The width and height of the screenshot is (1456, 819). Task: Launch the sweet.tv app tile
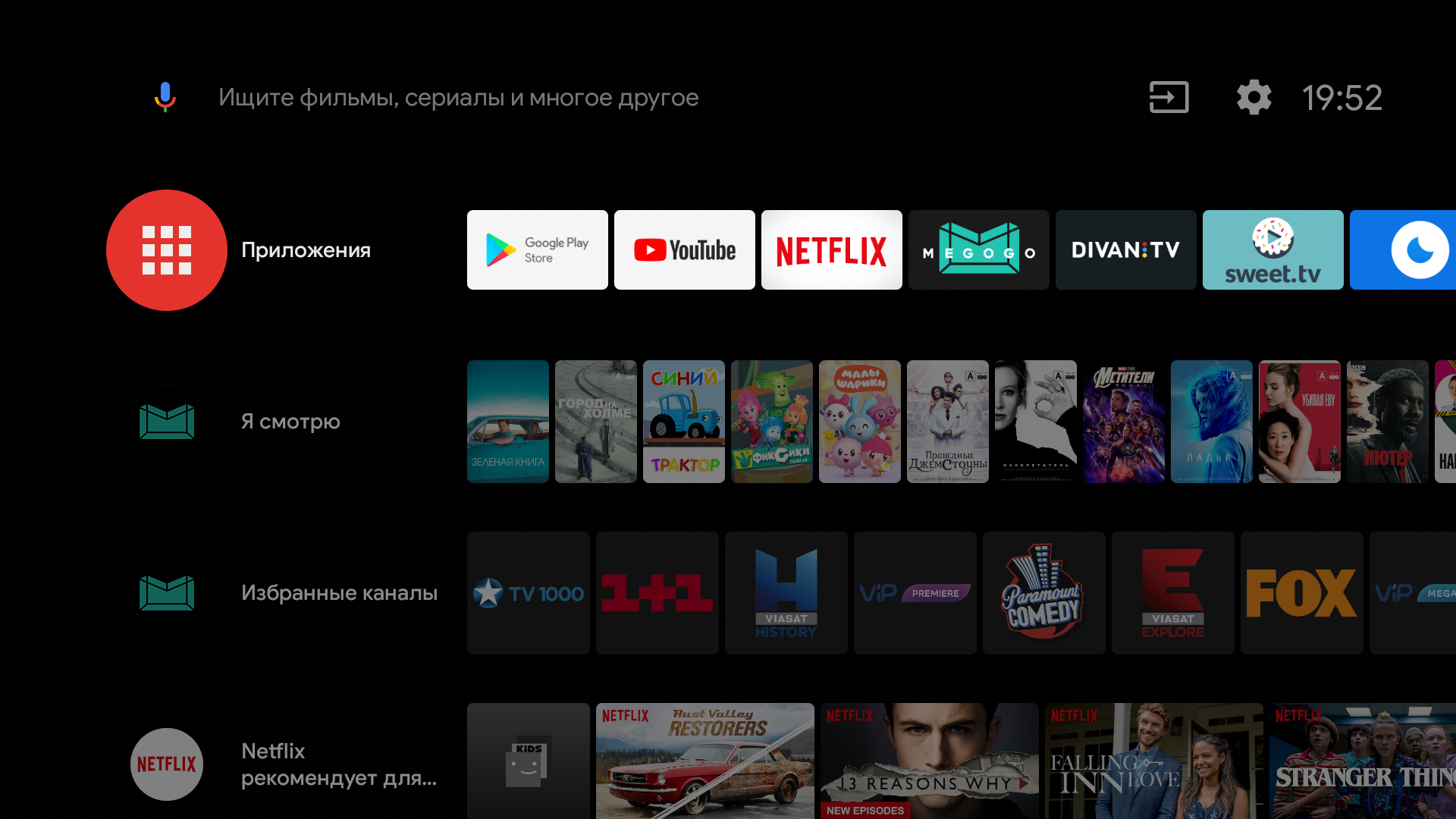[1273, 250]
